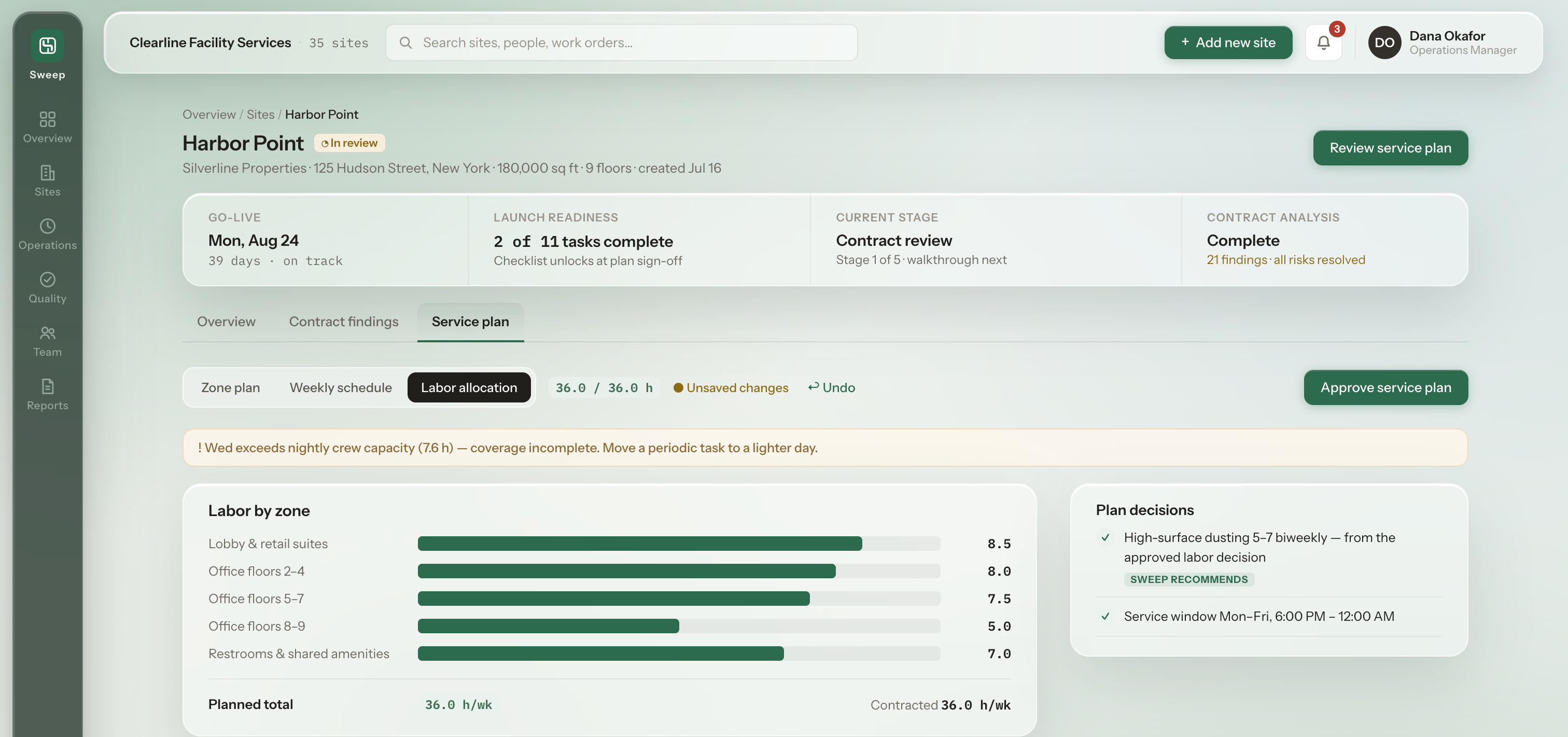Switch to the Overview tab
This screenshot has height=737, width=1568.
pyautogui.click(x=226, y=322)
